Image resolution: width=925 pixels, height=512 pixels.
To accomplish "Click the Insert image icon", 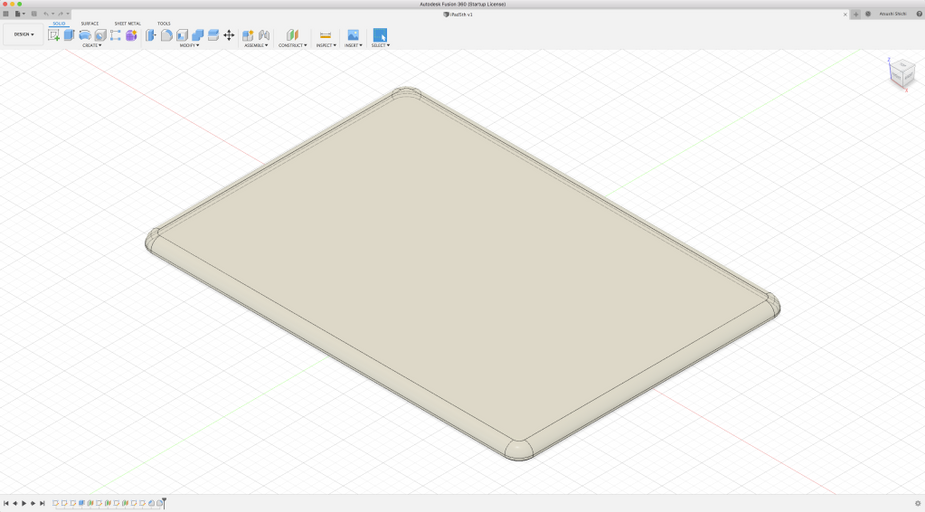I will 353,35.
